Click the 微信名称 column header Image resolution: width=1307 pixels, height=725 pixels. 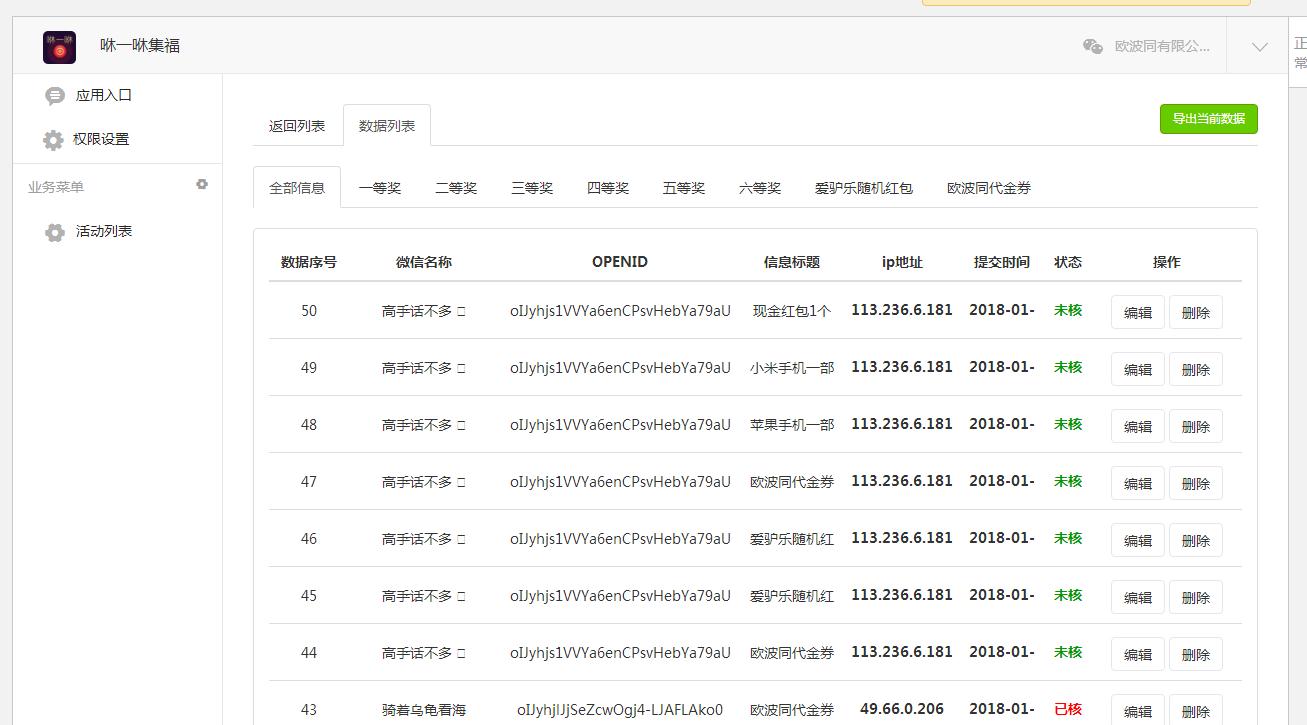click(424, 262)
